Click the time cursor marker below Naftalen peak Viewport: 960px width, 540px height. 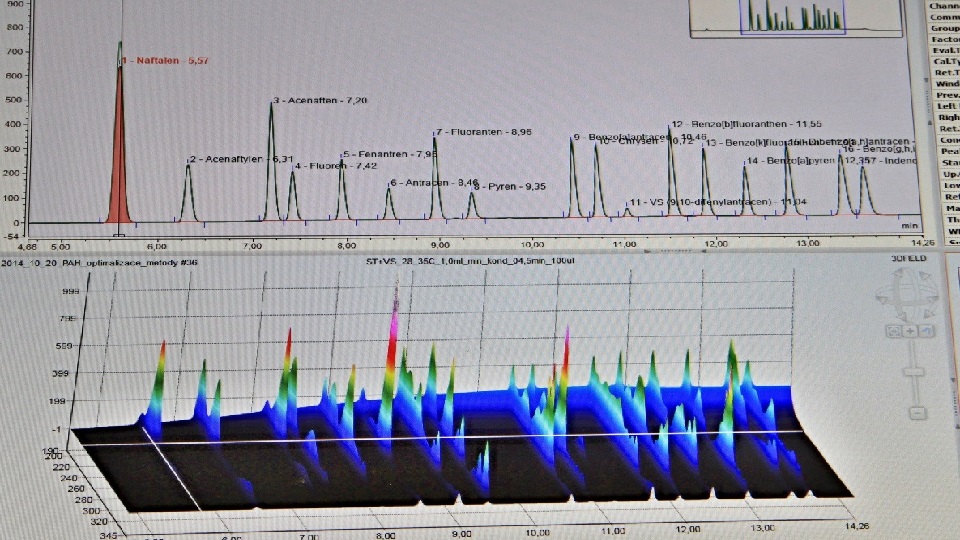(x=119, y=235)
